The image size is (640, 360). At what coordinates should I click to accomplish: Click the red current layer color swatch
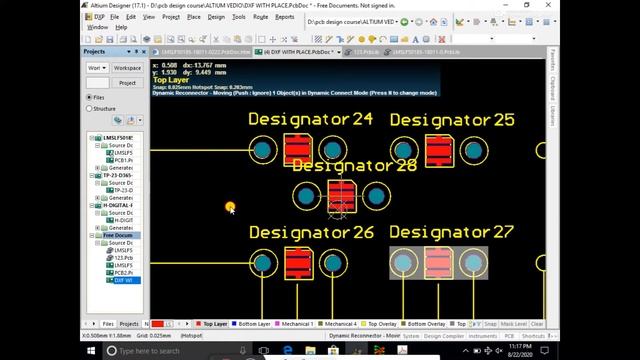pos(158,324)
